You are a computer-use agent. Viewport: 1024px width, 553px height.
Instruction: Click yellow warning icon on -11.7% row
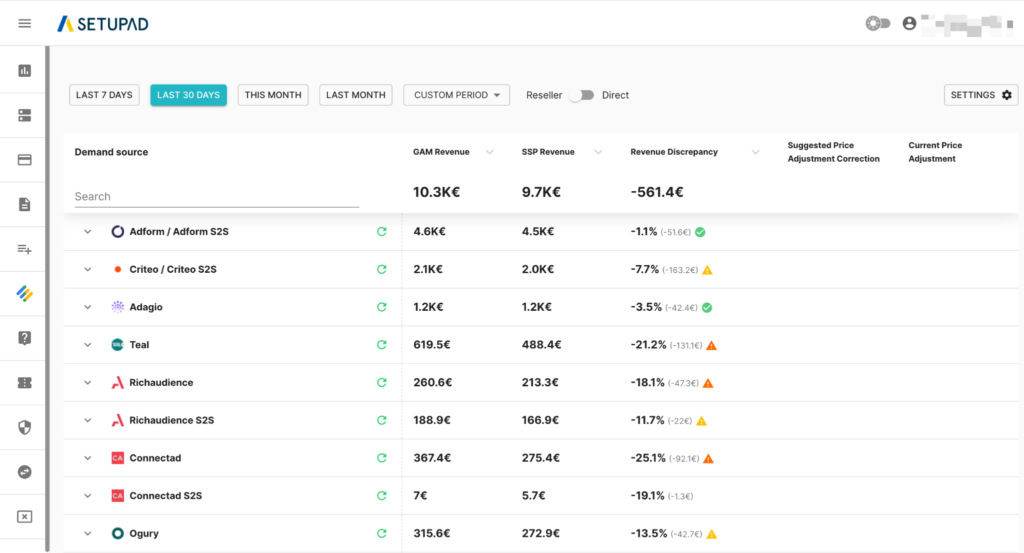click(x=701, y=421)
